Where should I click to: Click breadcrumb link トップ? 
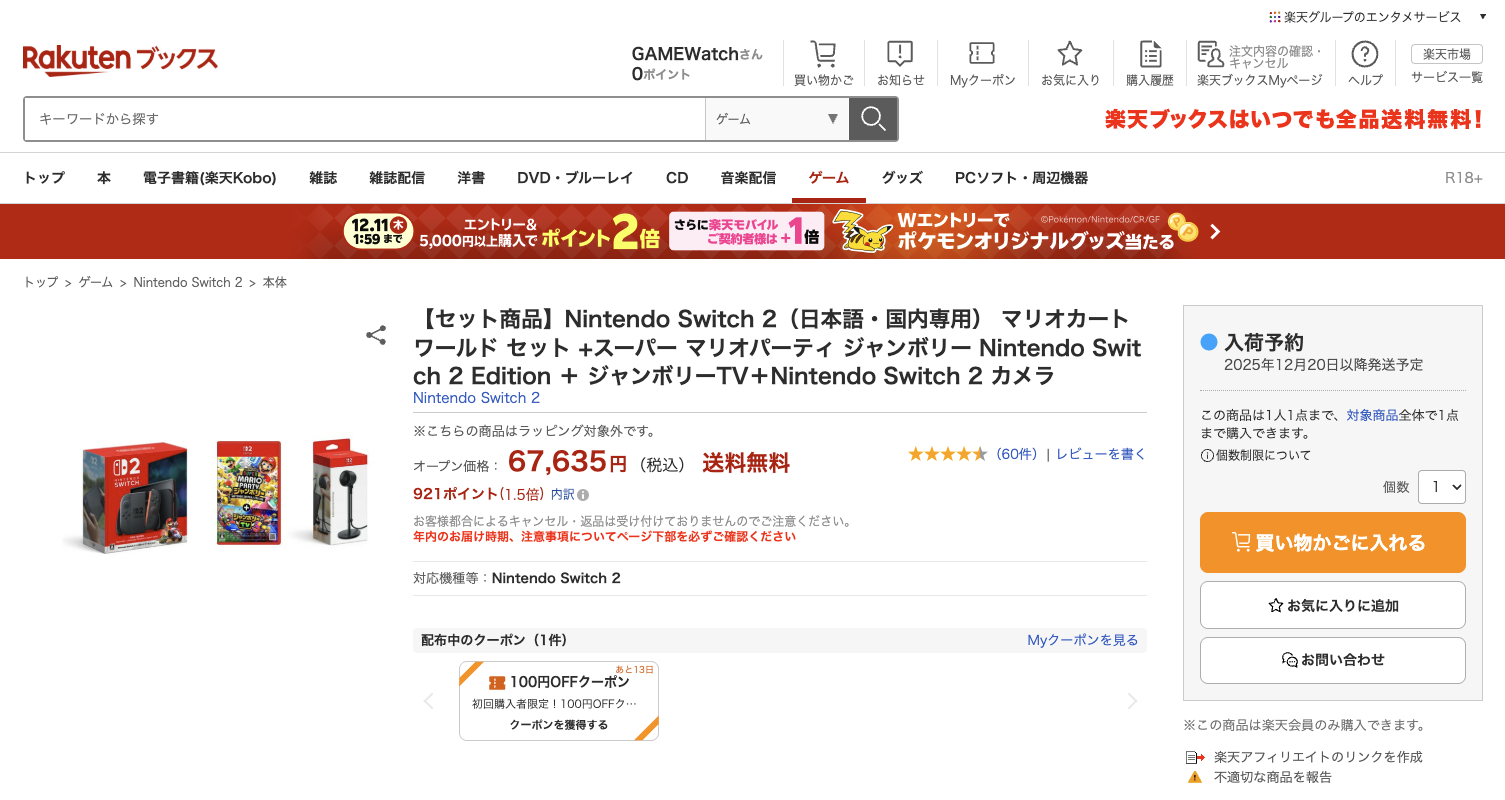(41, 283)
